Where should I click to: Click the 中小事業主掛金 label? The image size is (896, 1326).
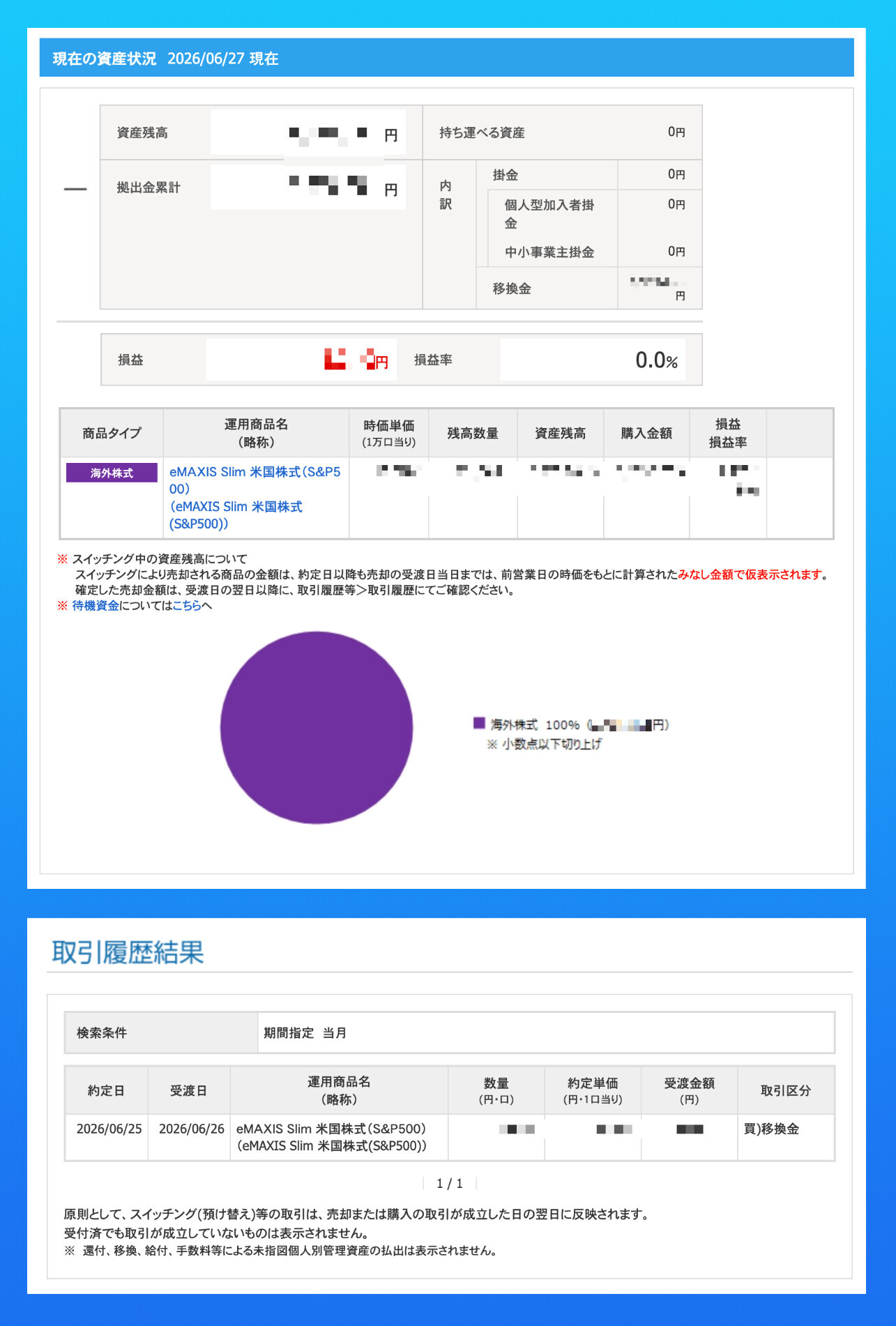pyautogui.click(x=549, y=252)
